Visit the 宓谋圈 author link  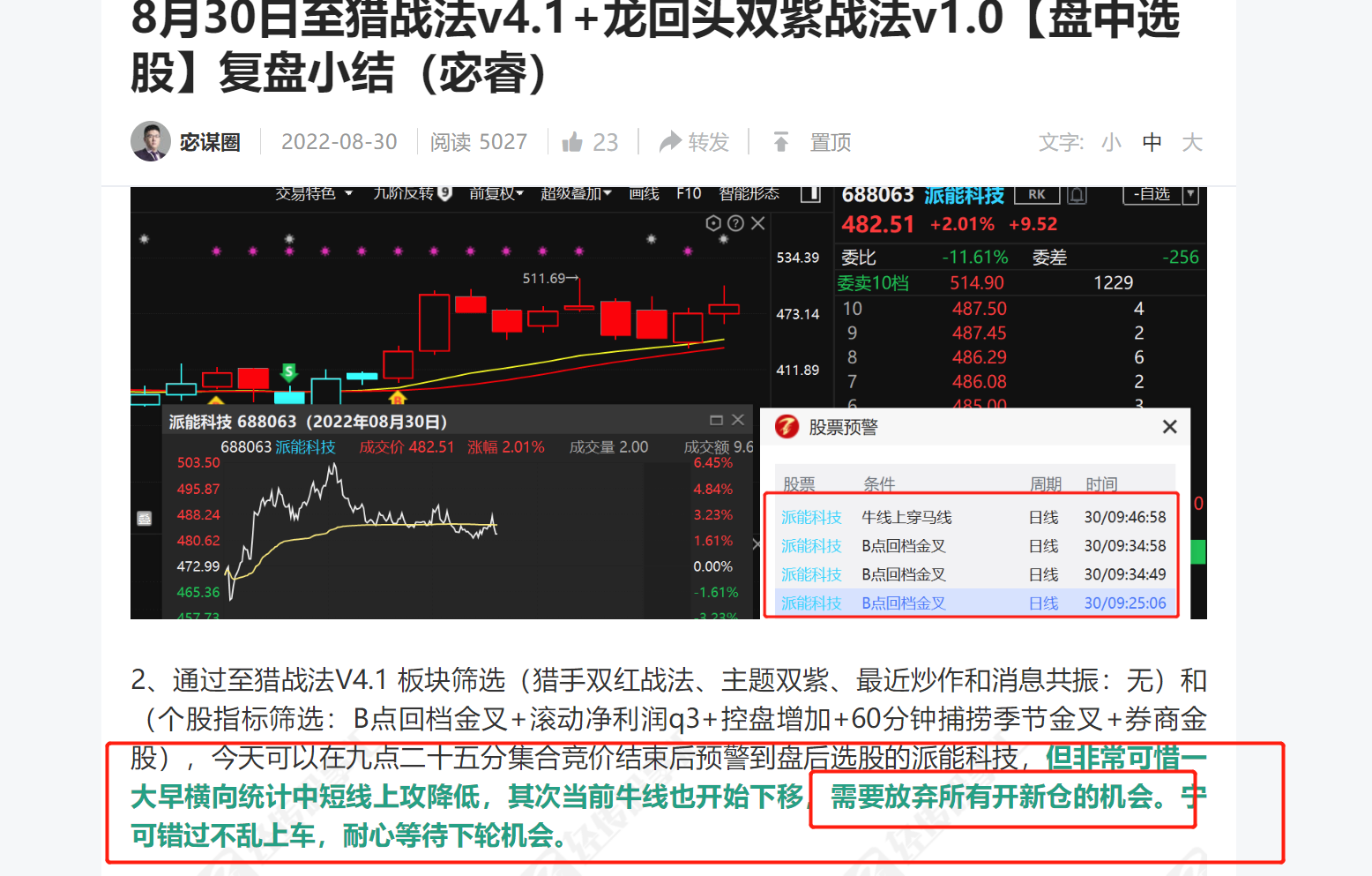coord(210,142)
